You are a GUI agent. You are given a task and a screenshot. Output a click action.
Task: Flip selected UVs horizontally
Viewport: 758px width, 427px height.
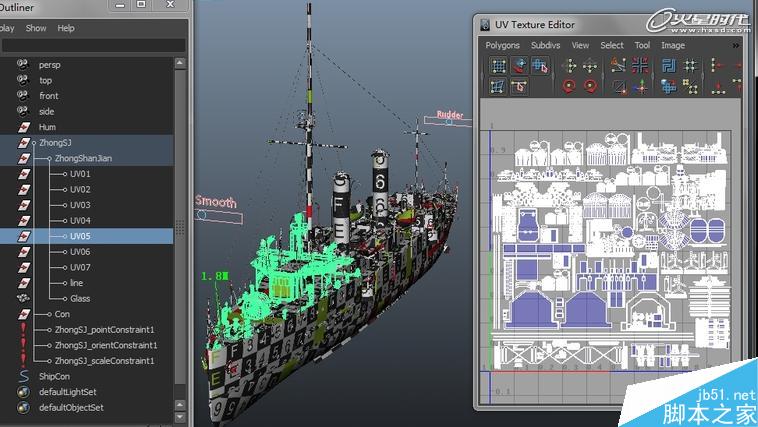(569, 65)
